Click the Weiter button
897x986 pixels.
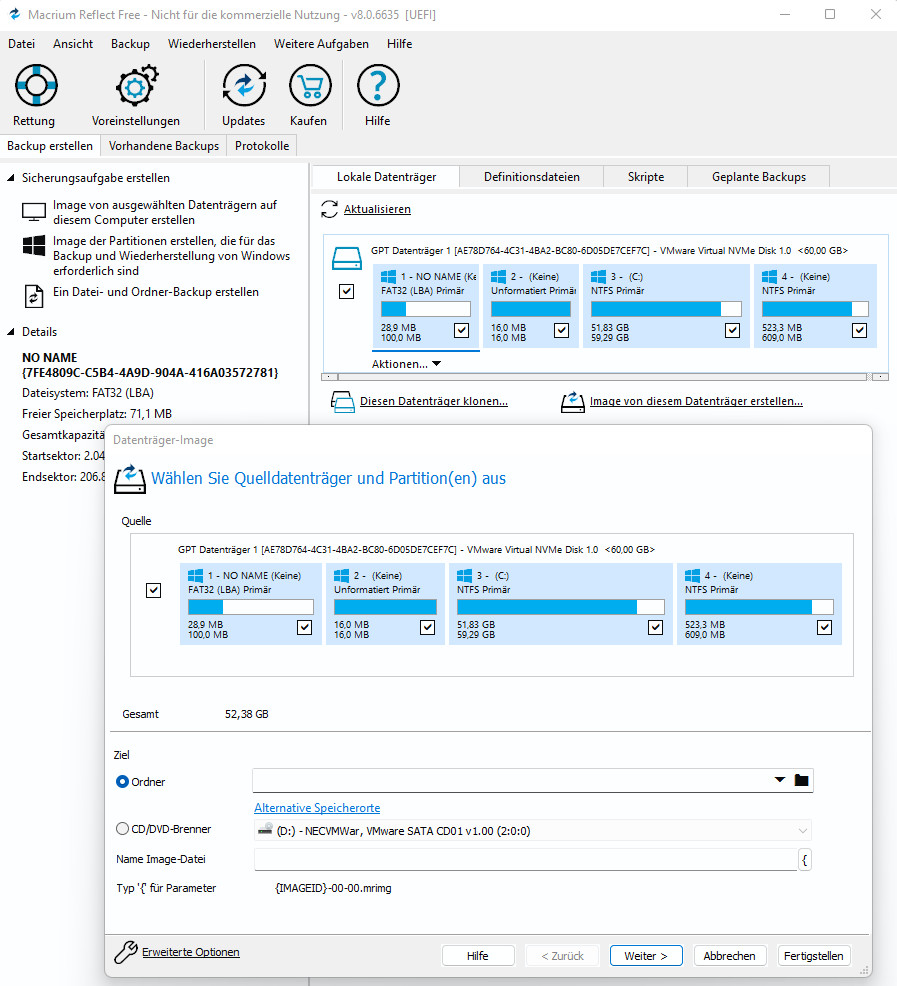[x=646, y=956]
